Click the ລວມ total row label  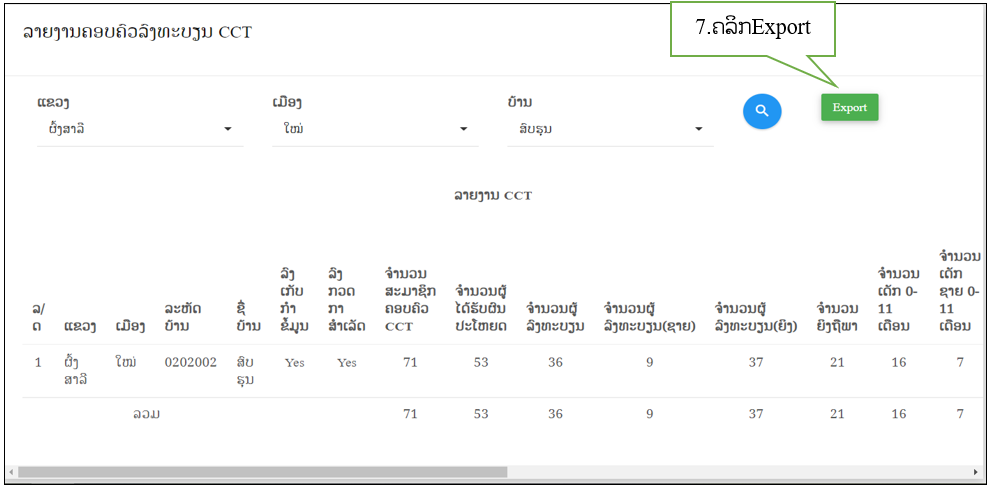coord(147,414)
